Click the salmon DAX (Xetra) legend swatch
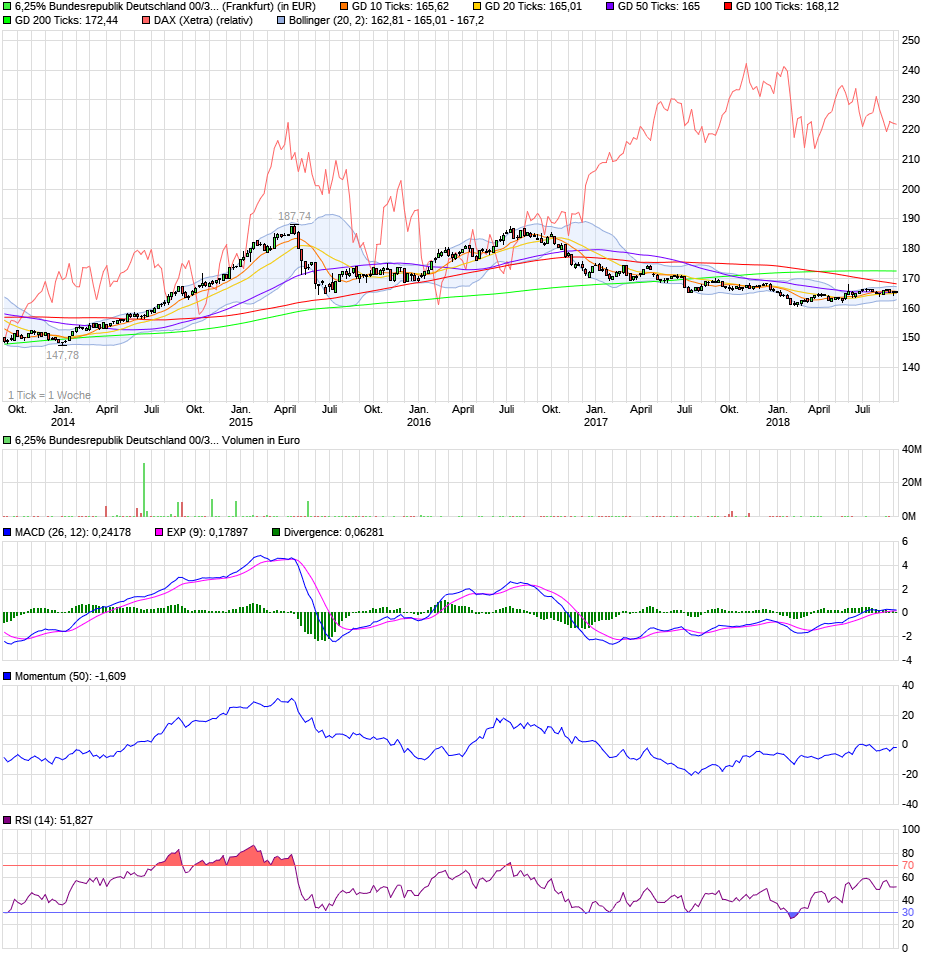Image resolution: width=940 pixels, height=958 pixels. 146,21
